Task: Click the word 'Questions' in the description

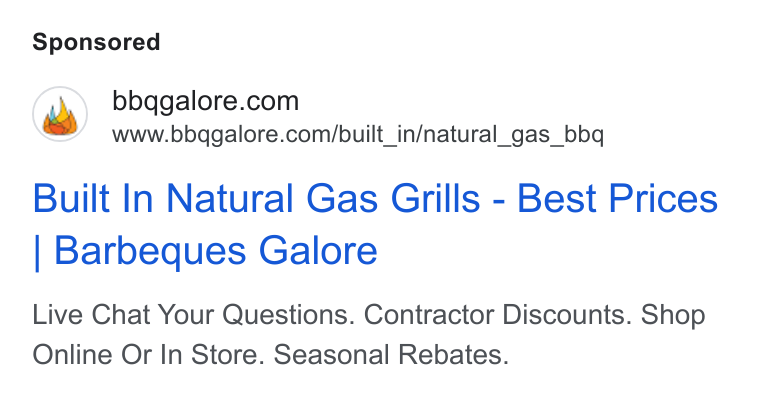Action: coord(285,315)
